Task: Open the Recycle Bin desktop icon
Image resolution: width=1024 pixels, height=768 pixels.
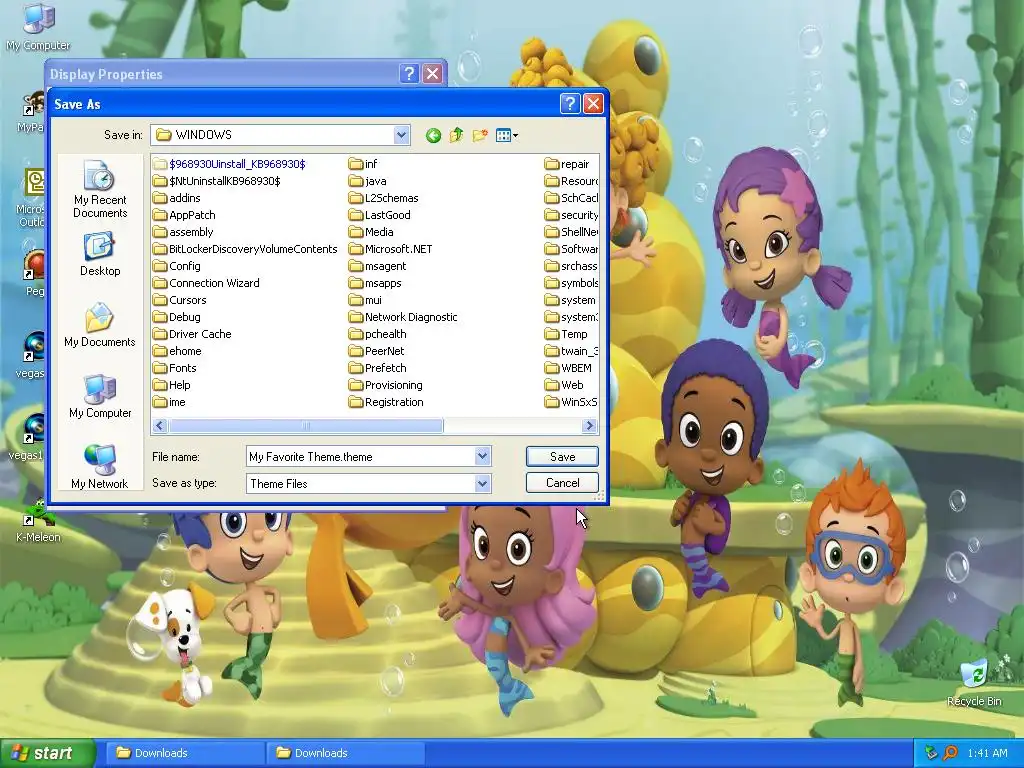Action: pos(974,682)
